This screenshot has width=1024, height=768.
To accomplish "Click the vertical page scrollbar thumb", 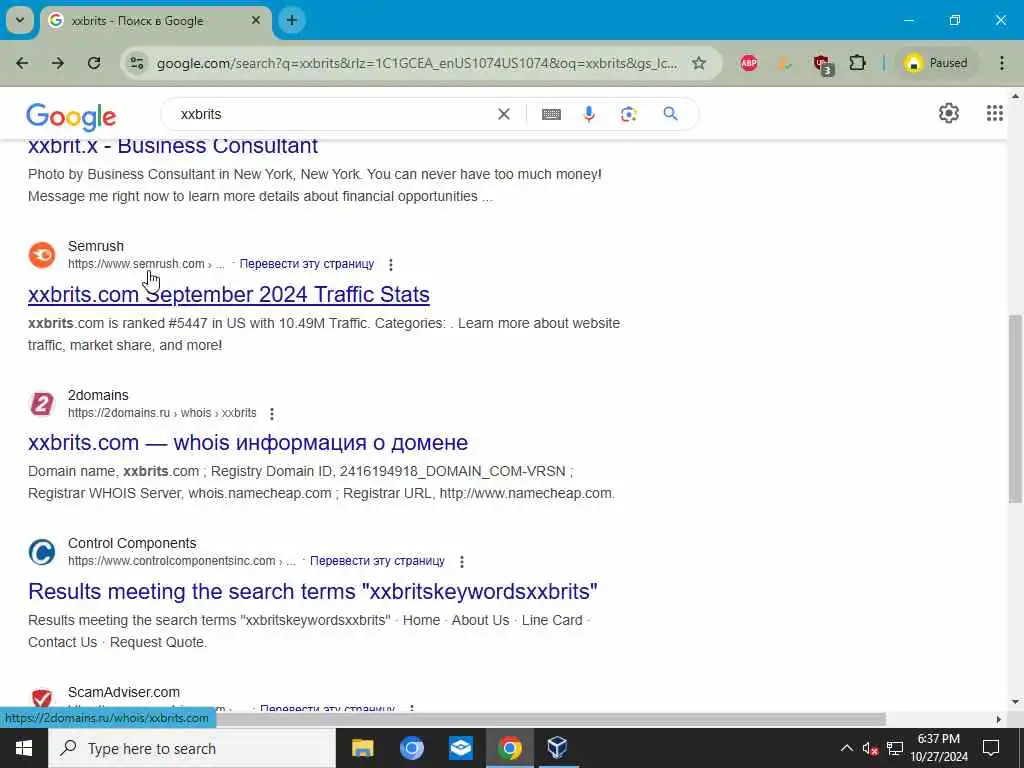I will tap(1016, 409).
